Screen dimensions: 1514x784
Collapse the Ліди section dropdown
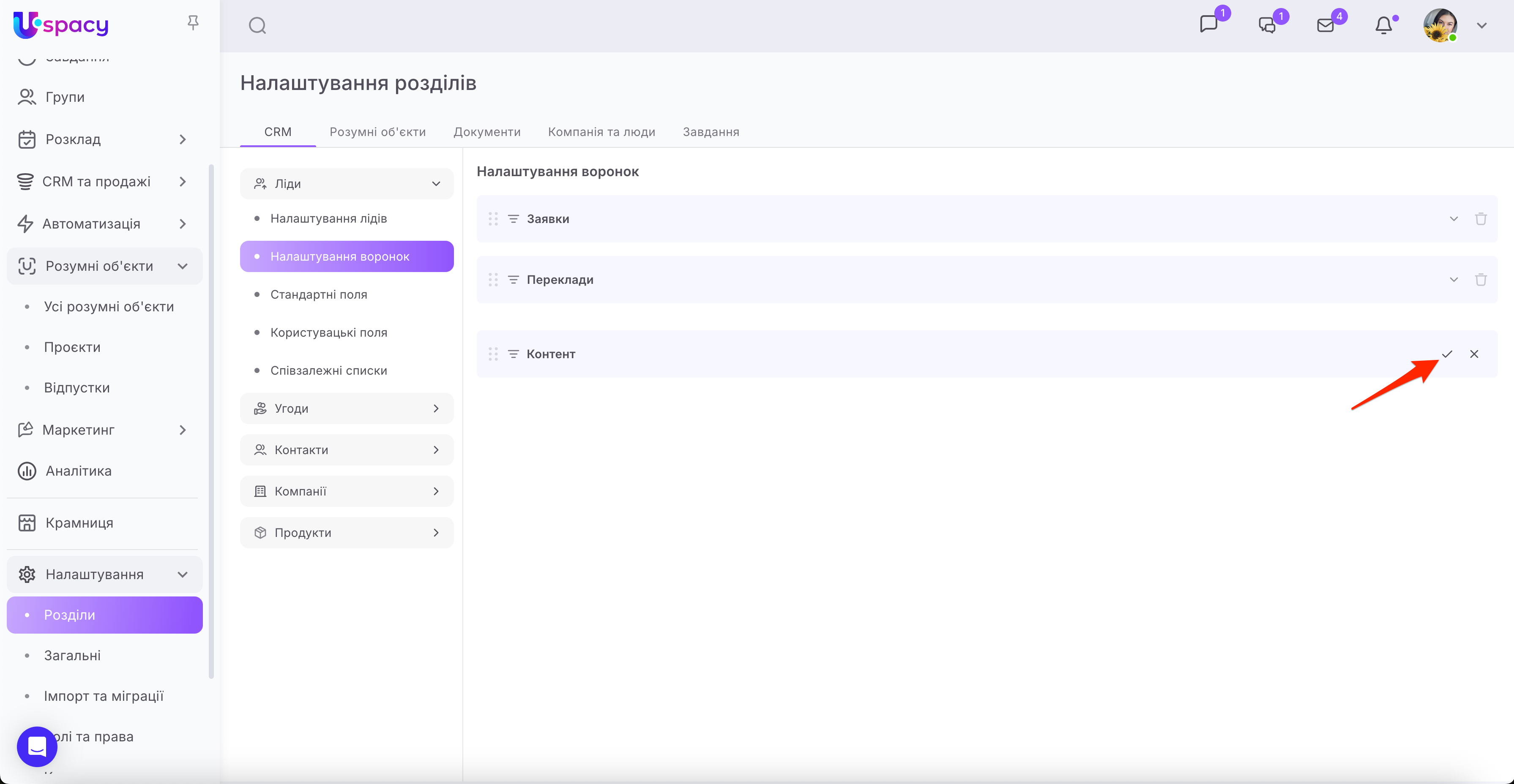point(436,184)
